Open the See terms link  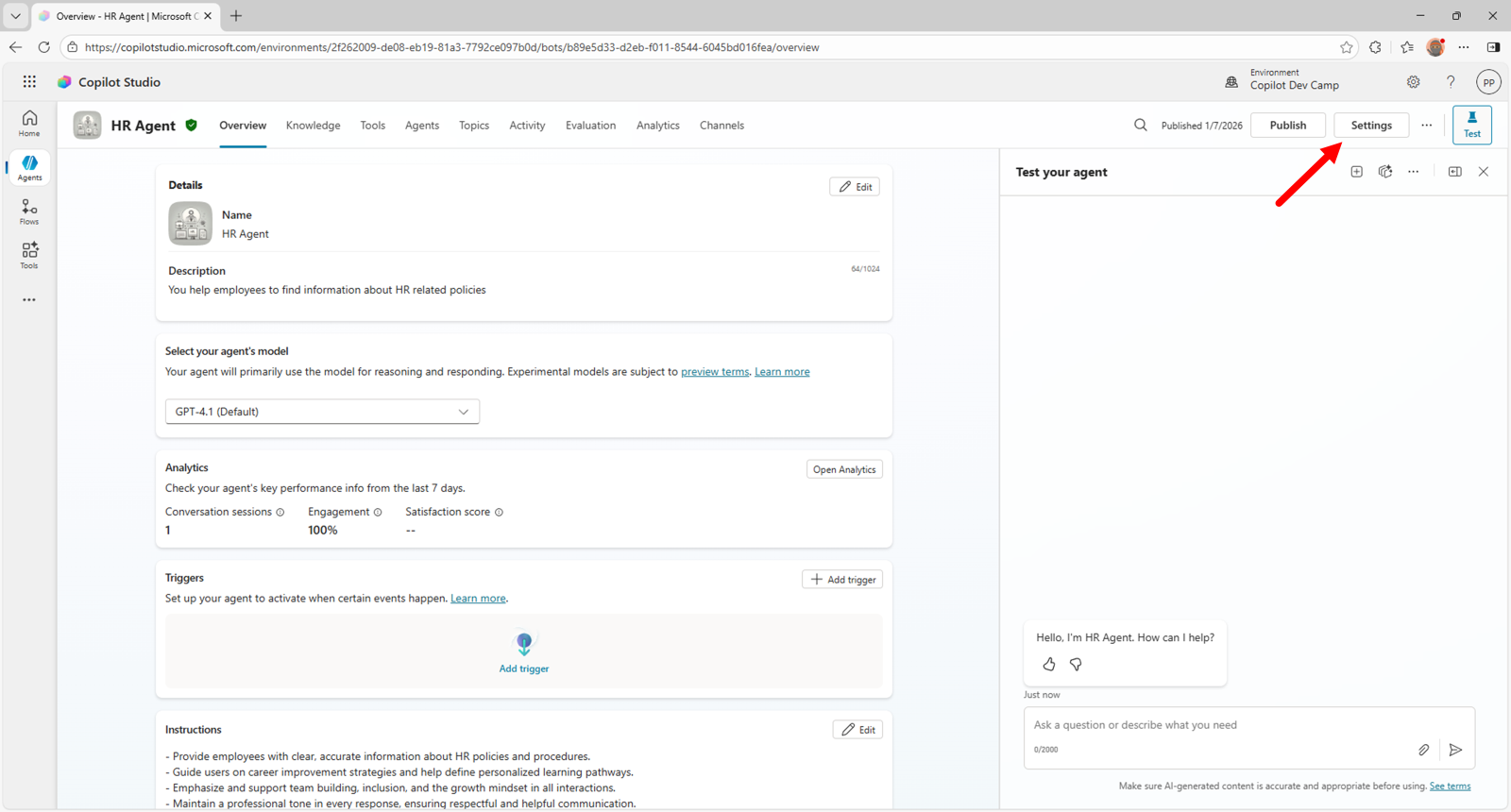point(1450,786)
